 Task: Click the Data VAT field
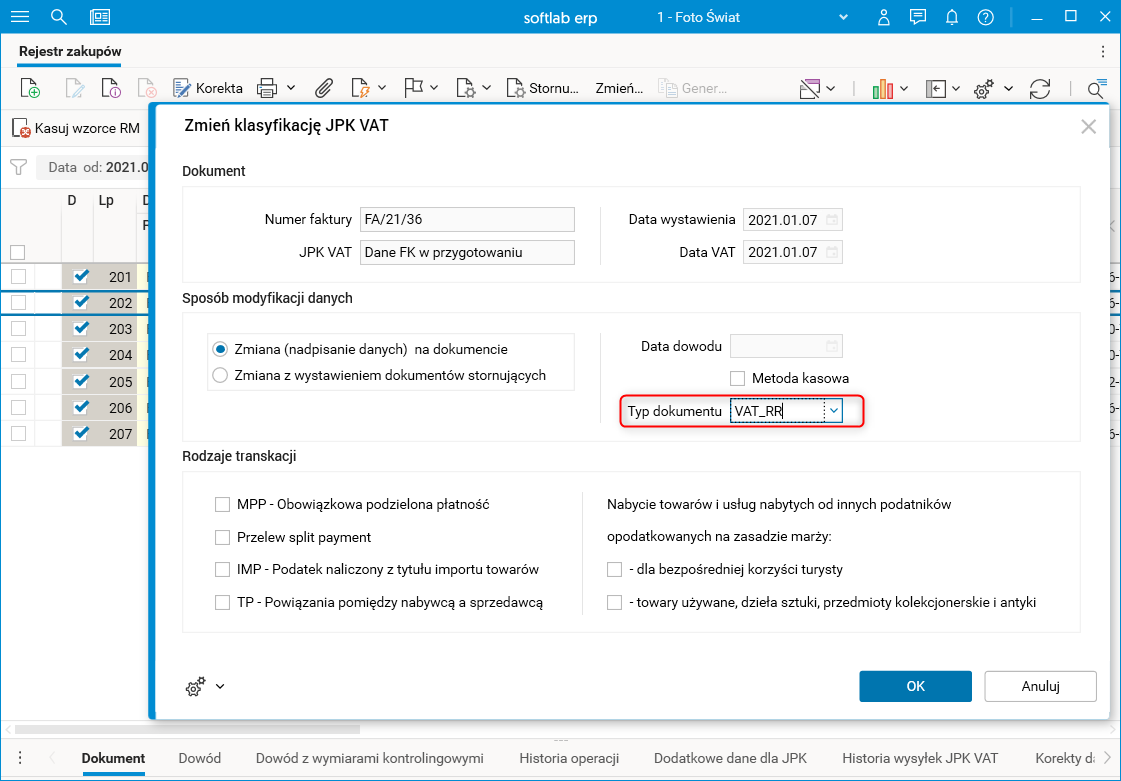793,252
